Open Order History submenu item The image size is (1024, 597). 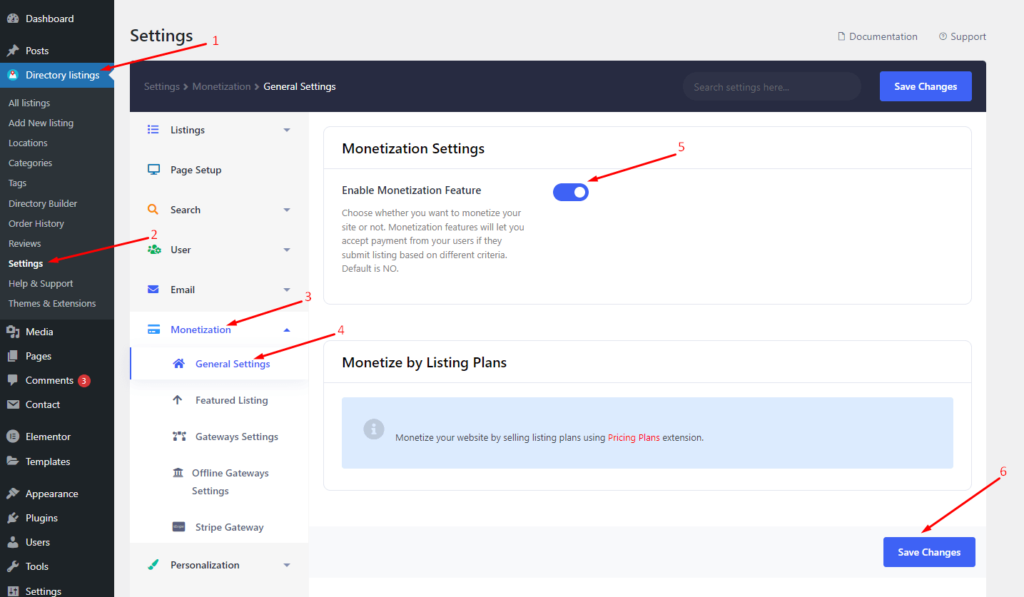pos(36,223)
